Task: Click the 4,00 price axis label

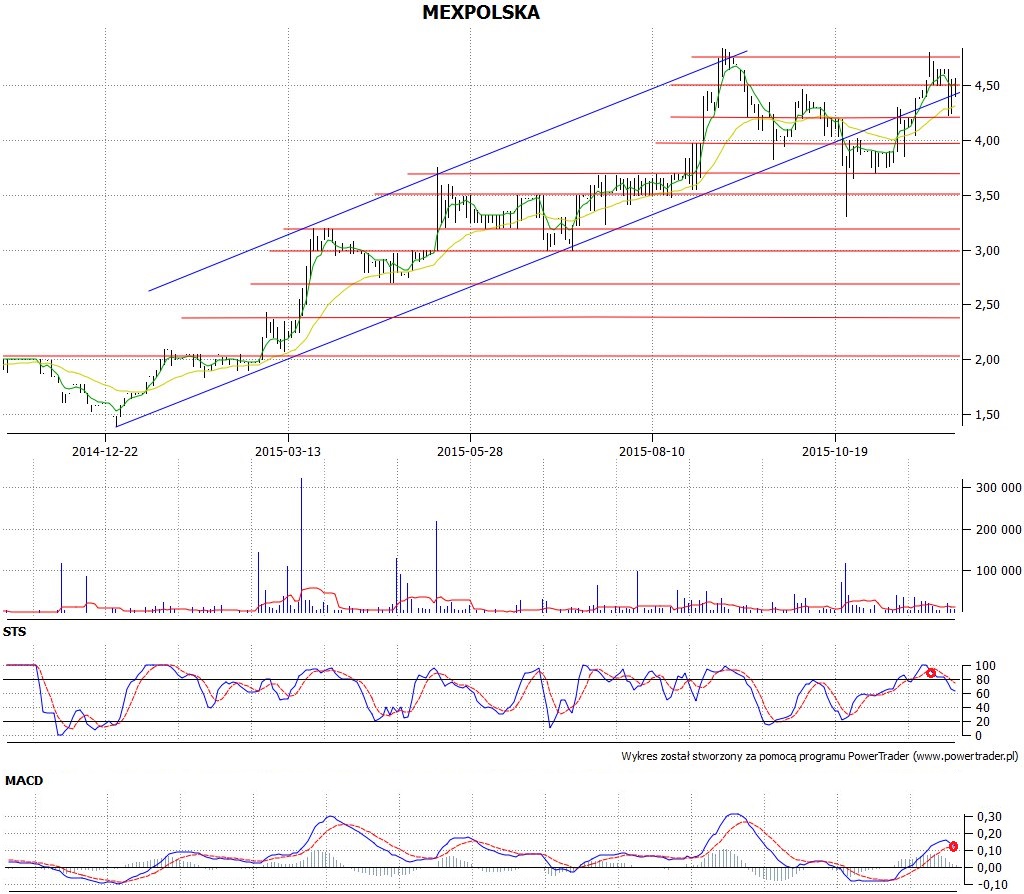Action: 987,140
